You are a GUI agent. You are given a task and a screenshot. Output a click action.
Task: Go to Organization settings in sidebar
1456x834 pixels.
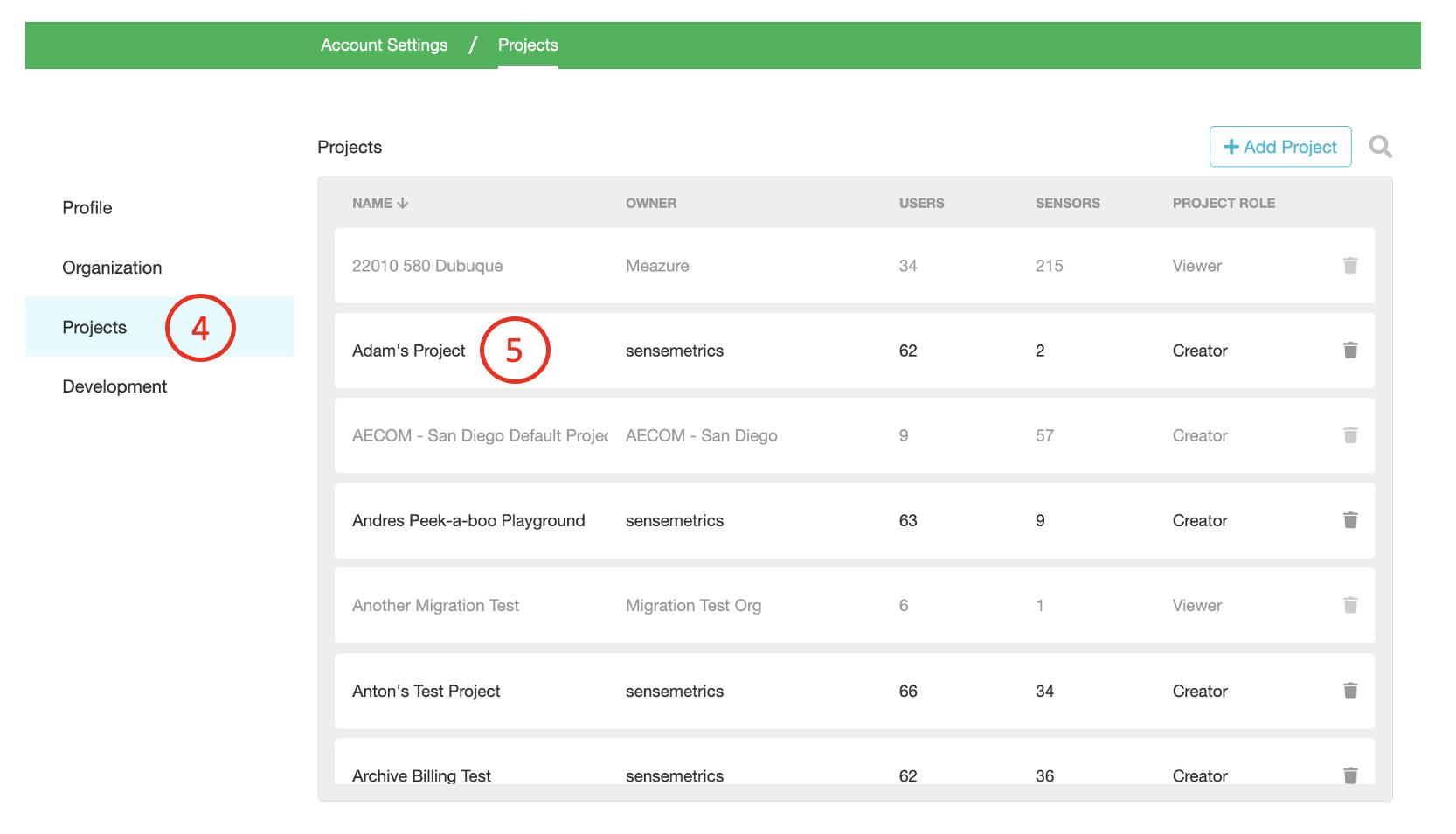[x=112, y=268]
